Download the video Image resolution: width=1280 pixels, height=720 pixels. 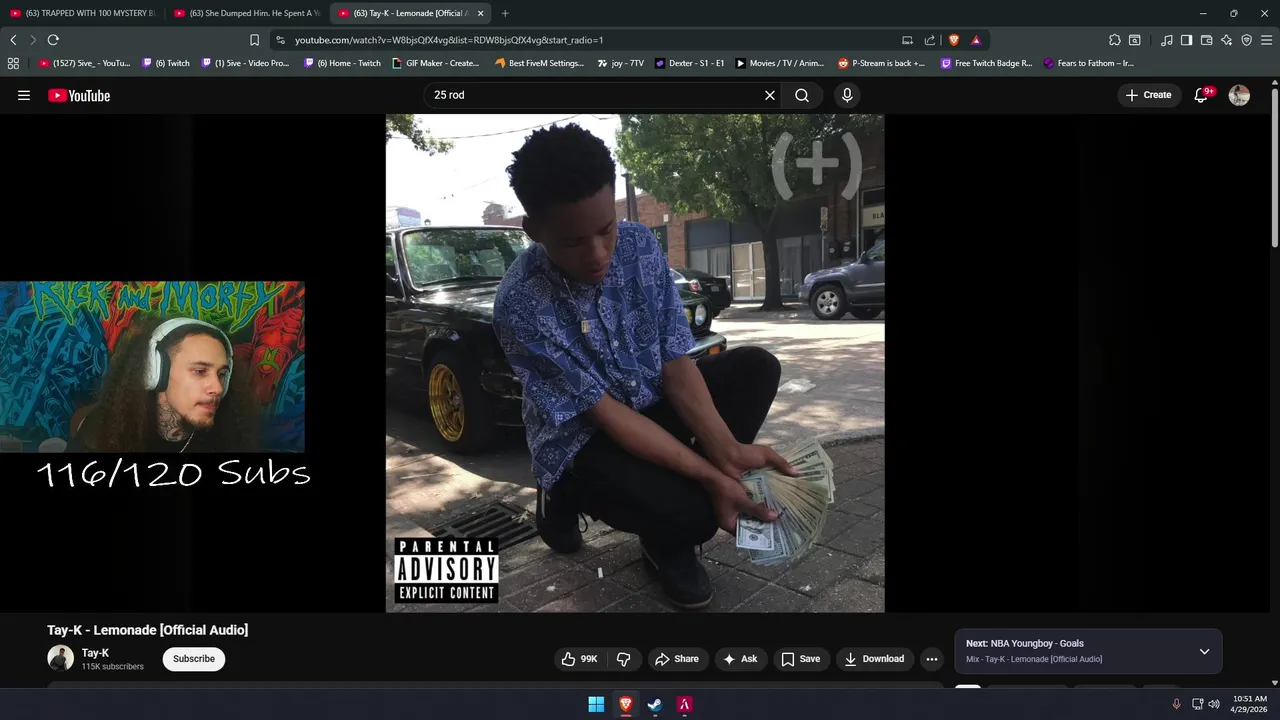point(875,659)
